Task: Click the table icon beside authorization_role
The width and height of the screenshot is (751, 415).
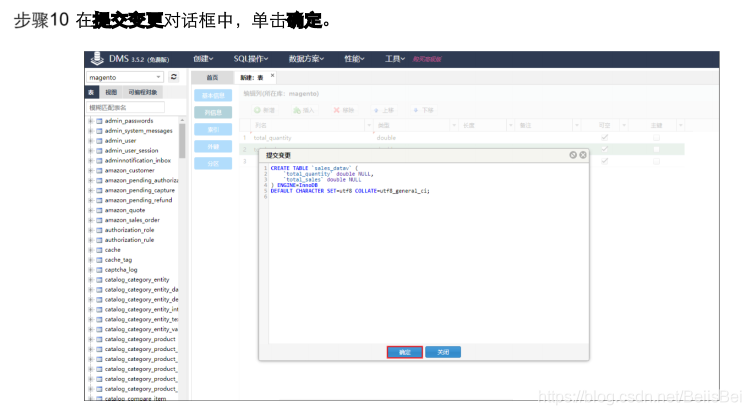Action: (100, 230)
